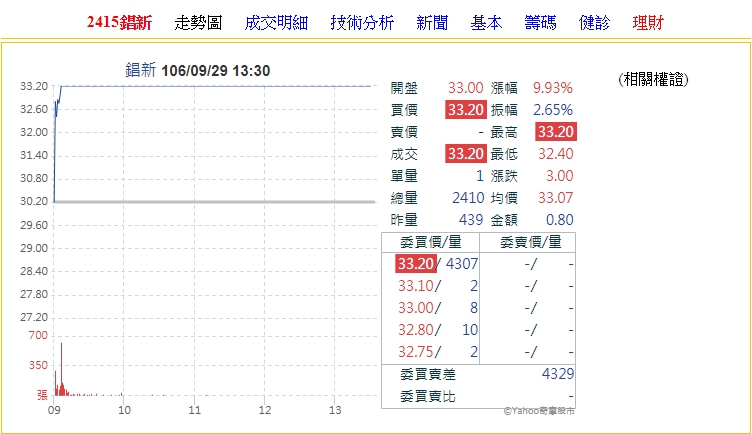The height and width of the screenshot is (434, 752).
Task: Click the 700 volume axis label
Action: 38,335
